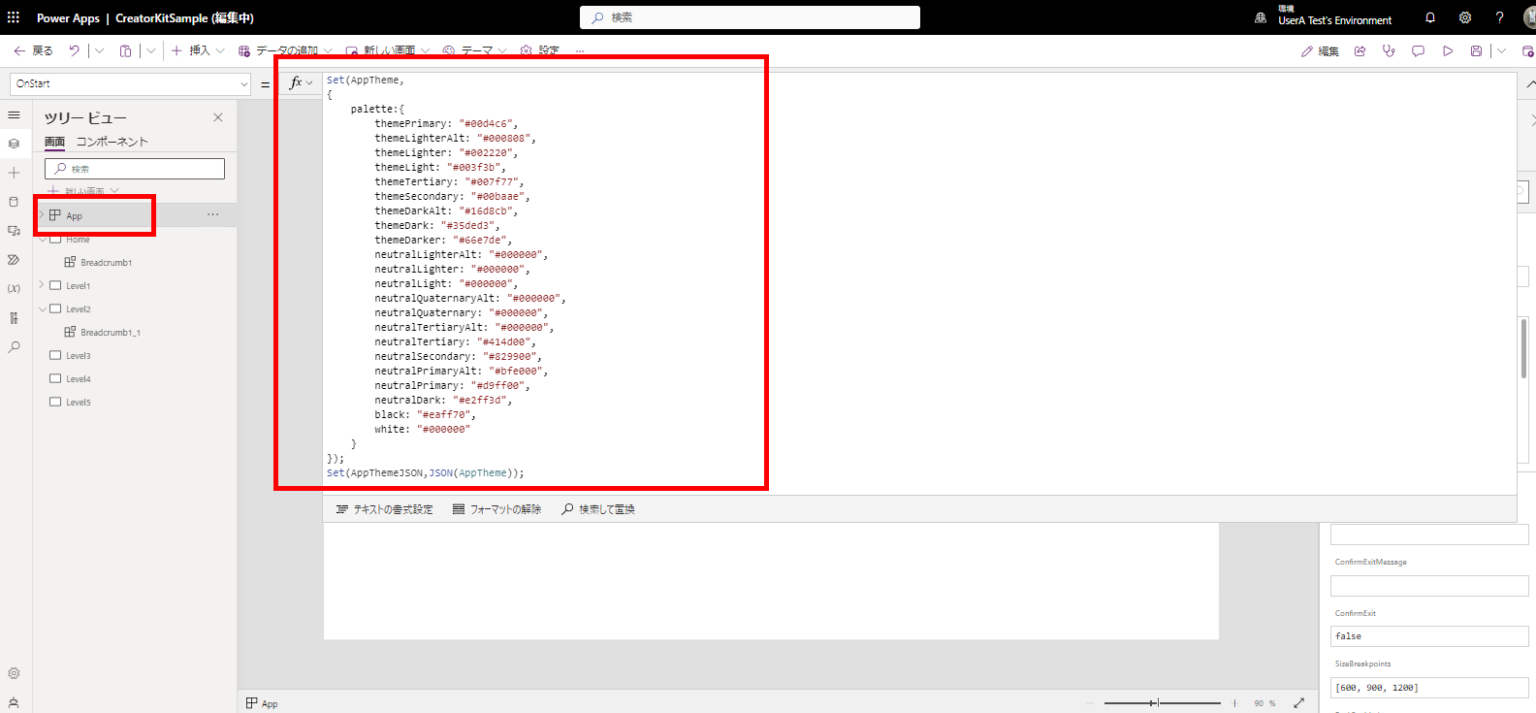Preview the app with the play icon
Image resolution: width=1536 pixels, height=713 pixels.
tap(1448, 50)
